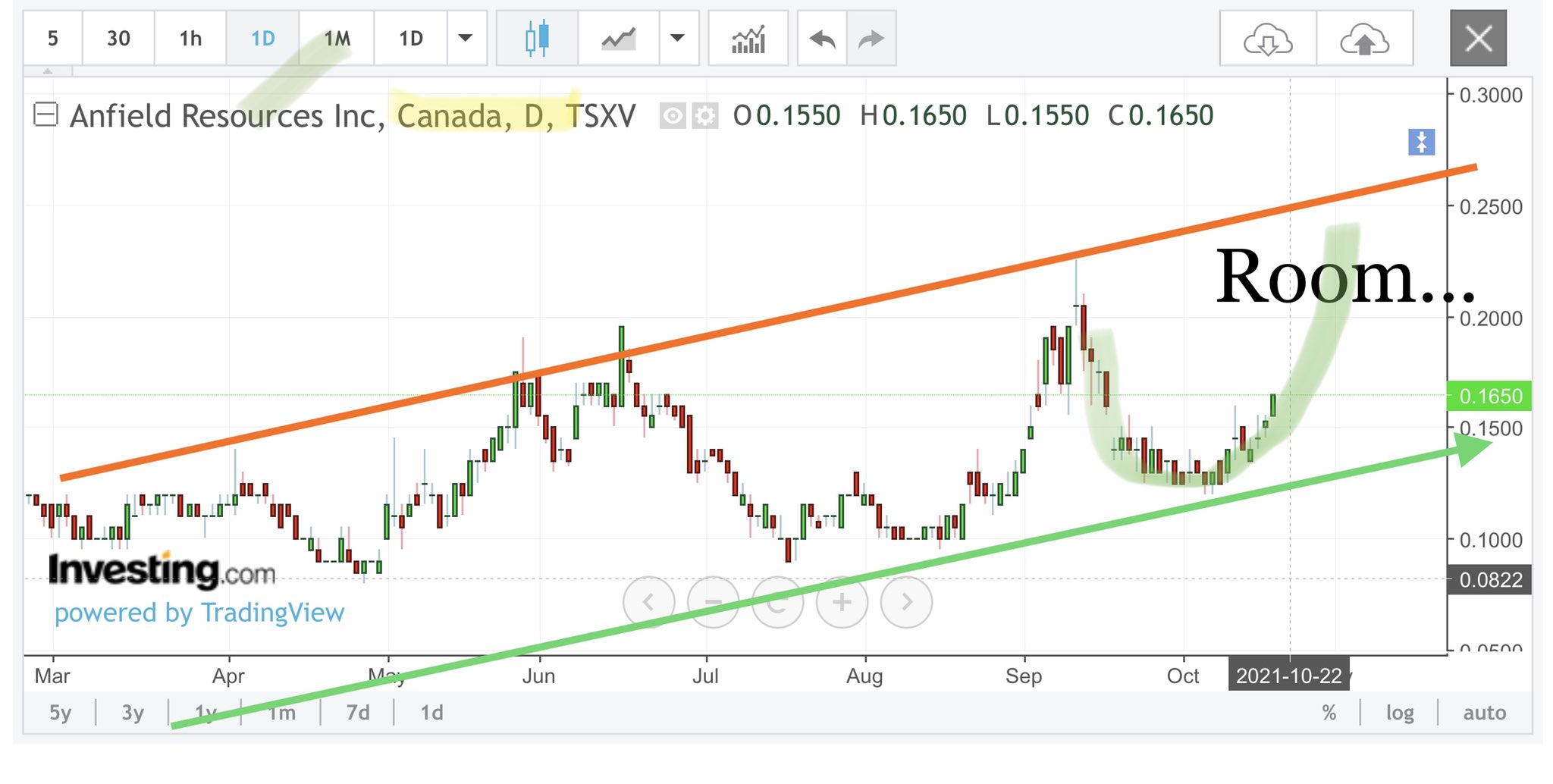This screenshot has height=784, width=1553.
Task: Click the Anfield Resources Inc symbol title
Action: [227, 116]
